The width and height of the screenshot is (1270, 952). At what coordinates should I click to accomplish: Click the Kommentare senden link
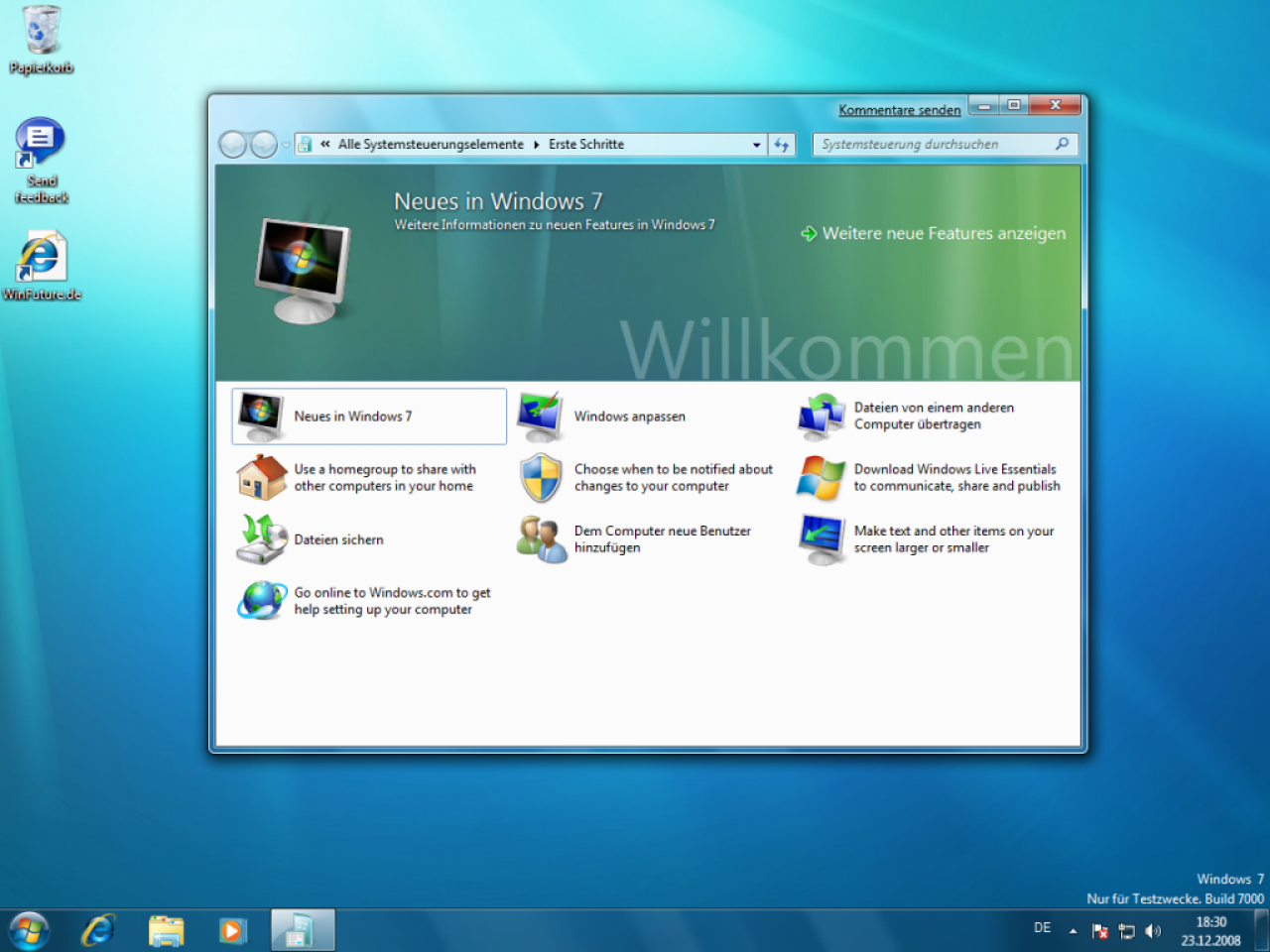(900, 110)
